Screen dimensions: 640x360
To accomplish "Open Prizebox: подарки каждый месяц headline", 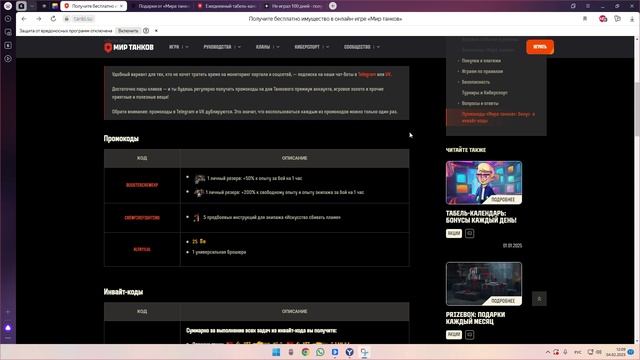I will click(475, 318).
